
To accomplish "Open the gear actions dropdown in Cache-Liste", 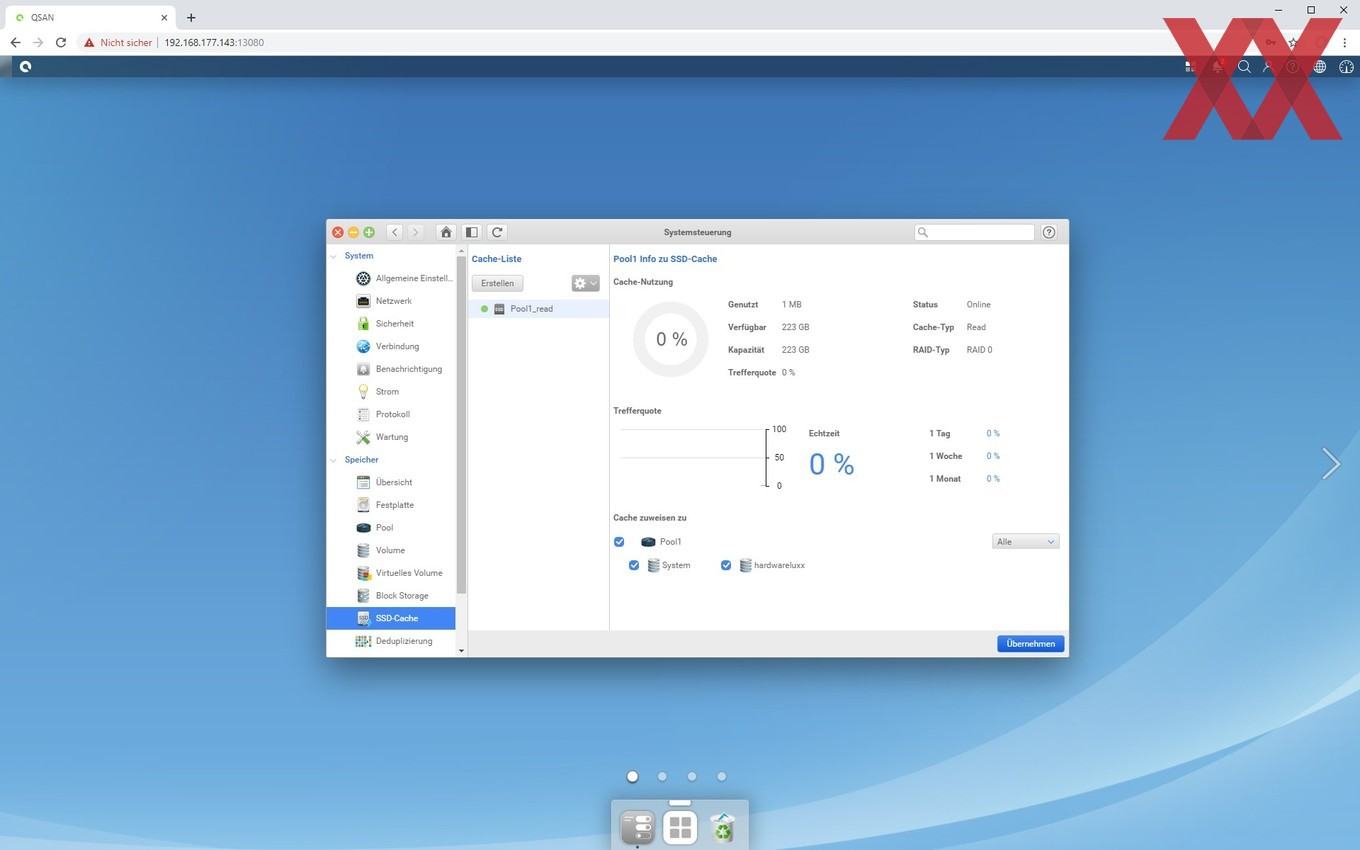I will coord(585,283).
